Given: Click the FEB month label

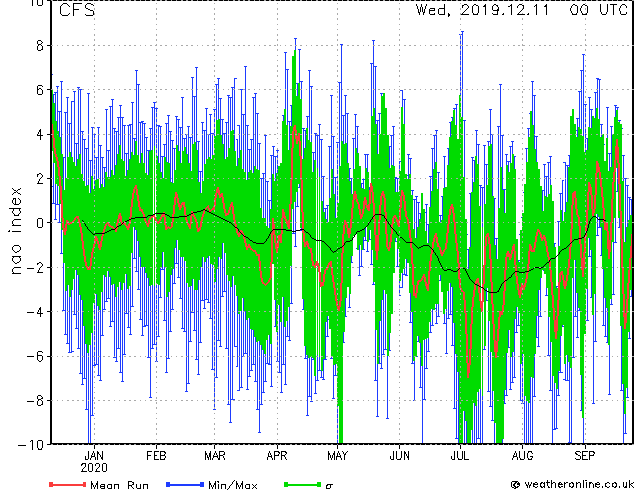Looking at the screenshot, I should 156,456.
